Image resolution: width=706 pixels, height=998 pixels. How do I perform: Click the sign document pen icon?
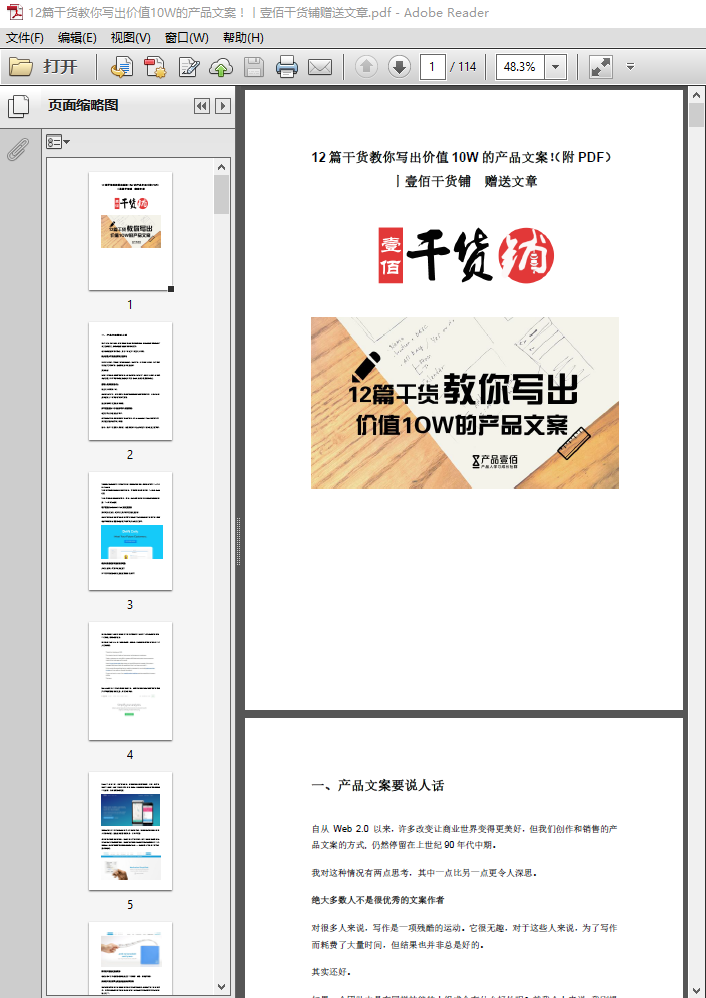coord(188,67)
